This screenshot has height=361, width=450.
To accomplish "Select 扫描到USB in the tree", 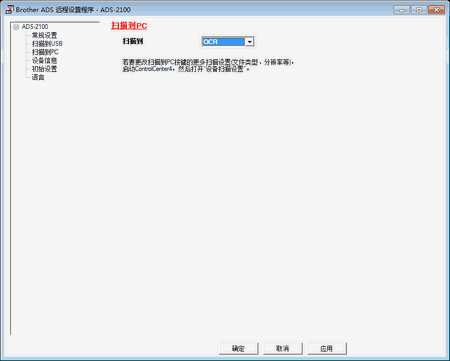I will point(47,44).
